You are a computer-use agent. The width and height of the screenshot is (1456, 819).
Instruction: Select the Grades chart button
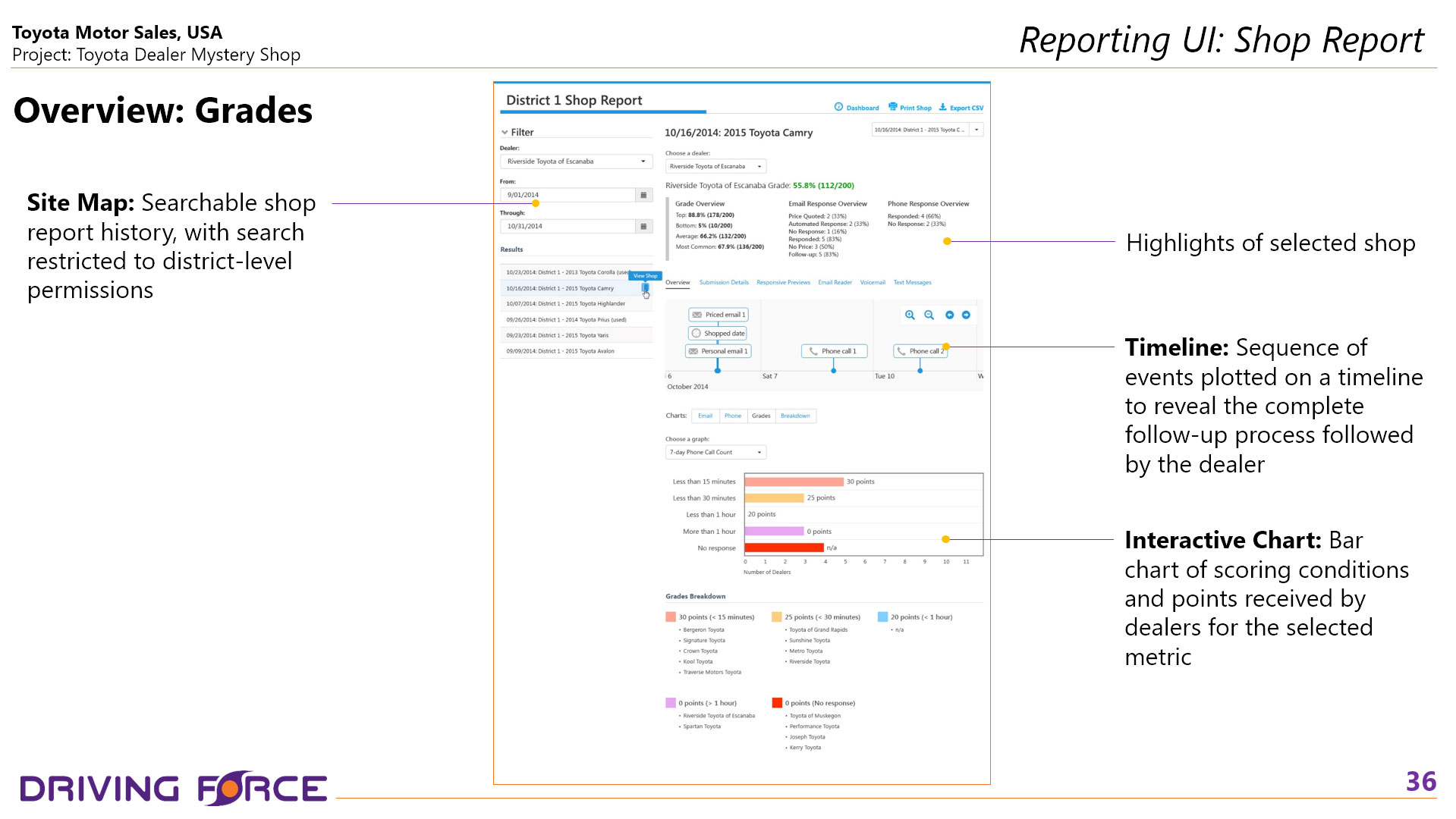761,416
